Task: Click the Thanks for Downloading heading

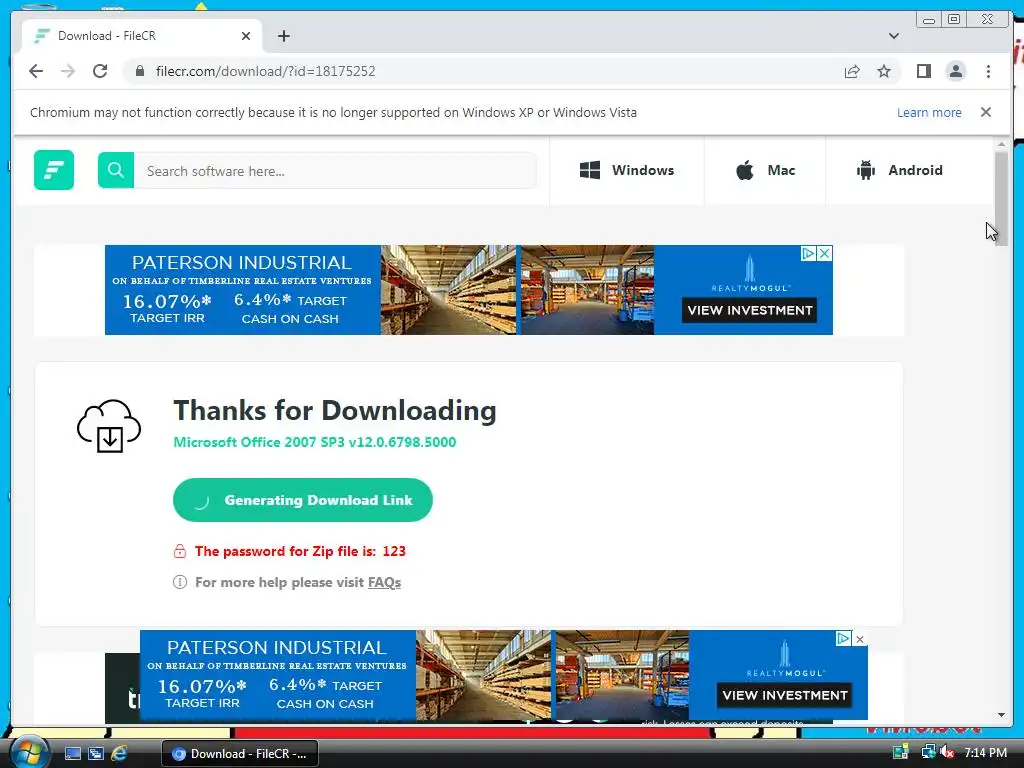Action: (334, 411)
